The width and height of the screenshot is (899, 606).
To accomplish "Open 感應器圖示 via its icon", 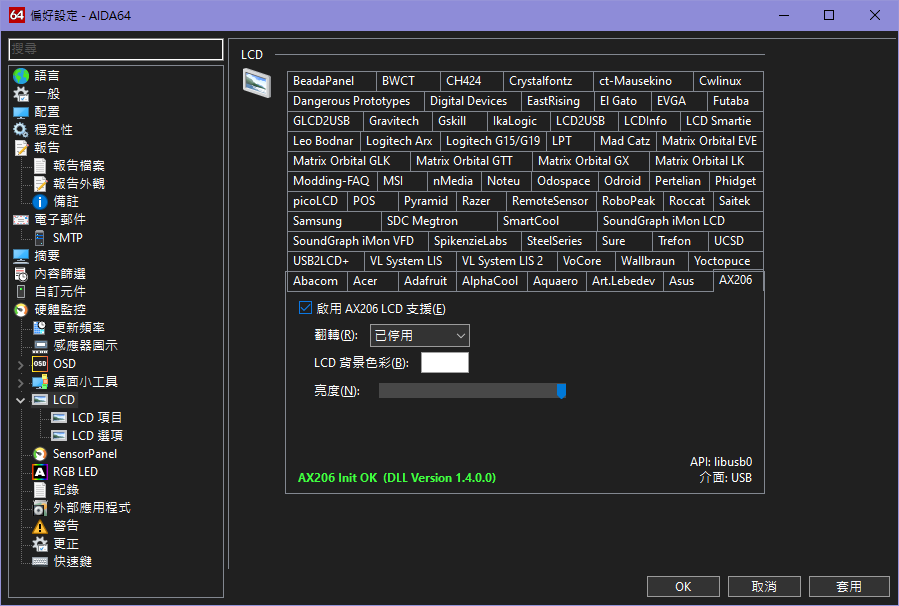I will (40, 346).
